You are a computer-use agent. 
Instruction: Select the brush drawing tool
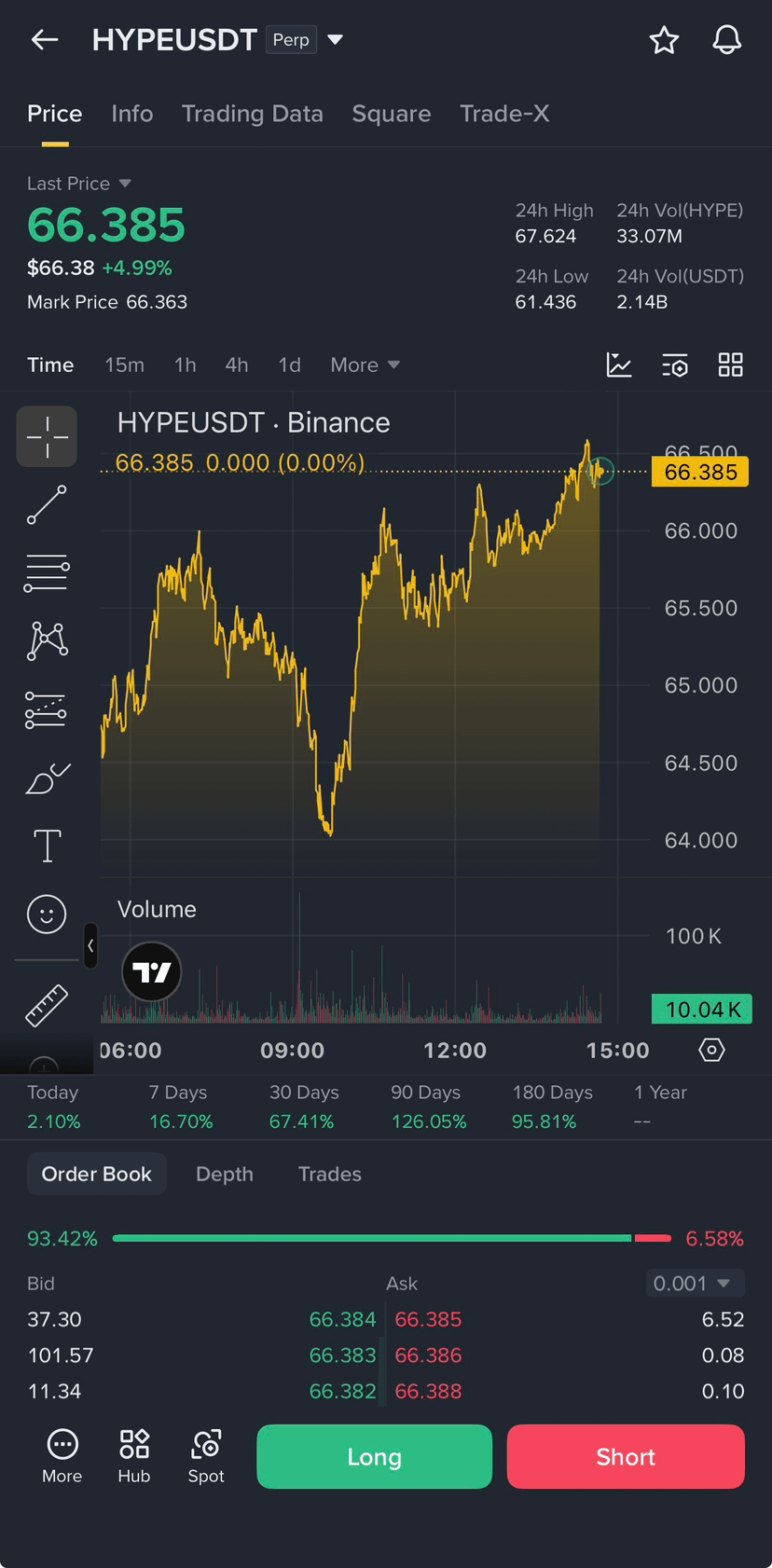coord(47,778)
